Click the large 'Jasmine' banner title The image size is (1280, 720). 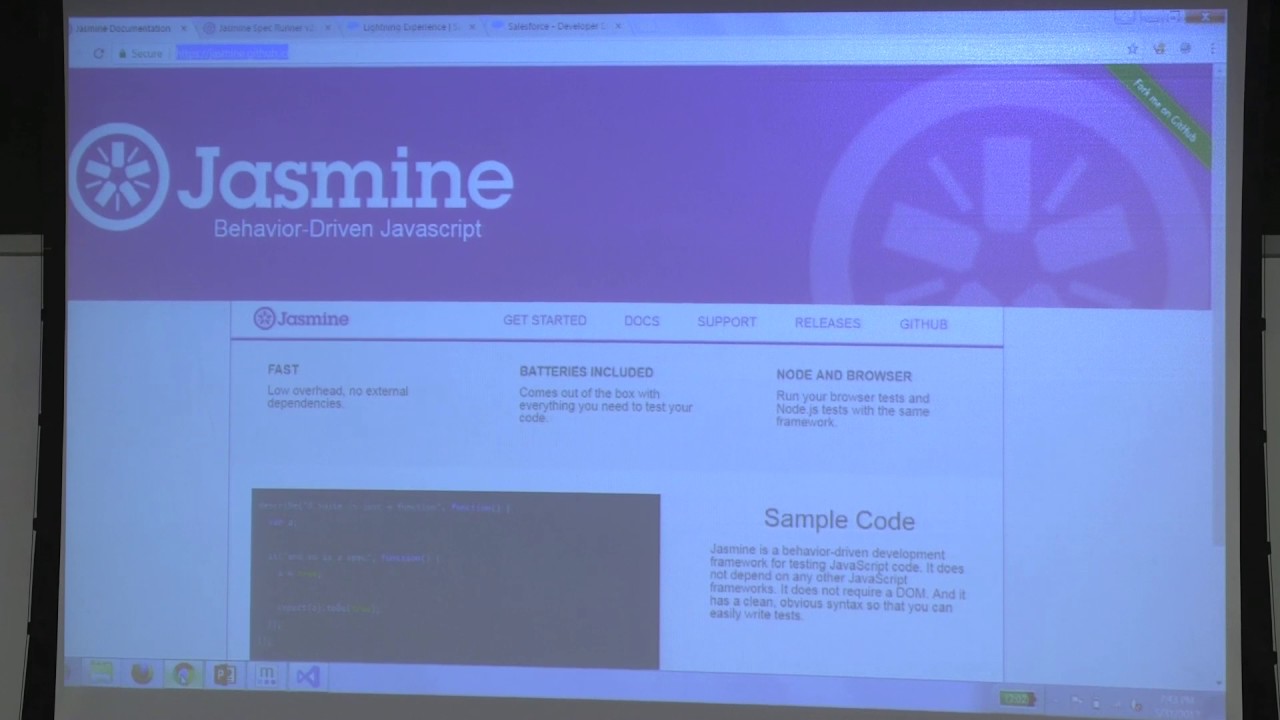[346, 177]
